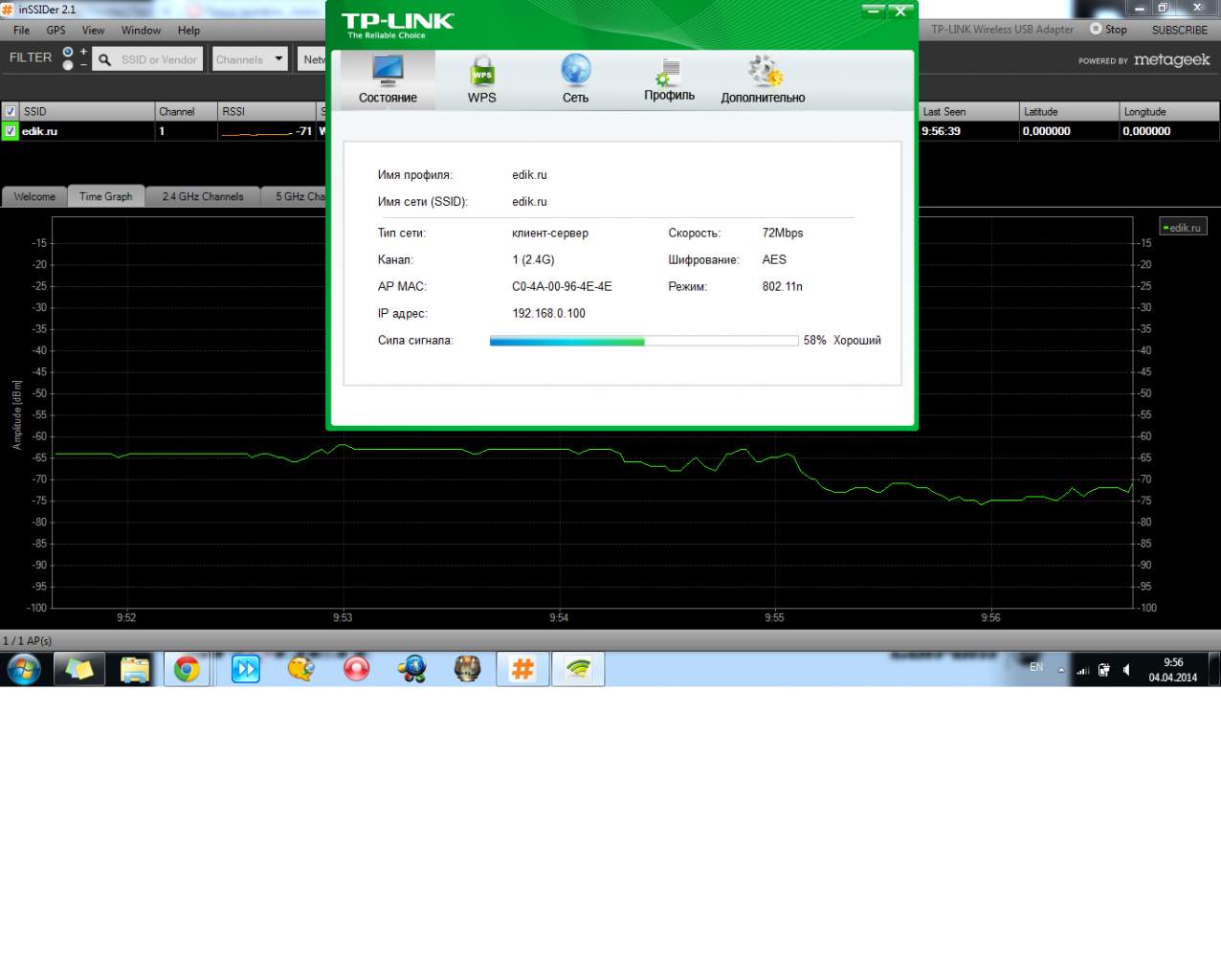Open the red round record taskbar icon
This screenshot has width=1221, height=980.
[357, 669]
